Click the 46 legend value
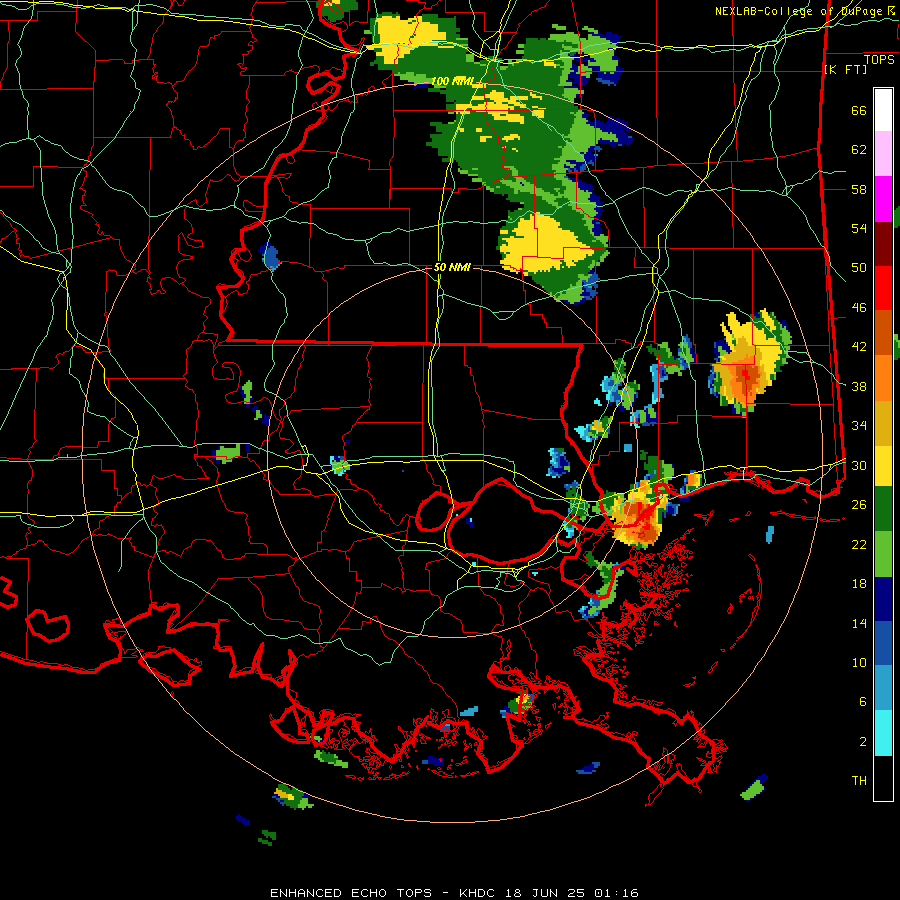This screenshot has height=900, width=900. [x=859, y=308]
